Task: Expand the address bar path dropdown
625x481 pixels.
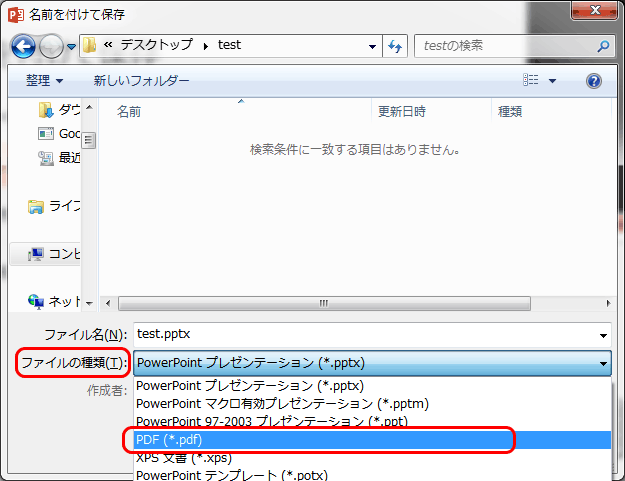Action: tap(372, 46)
